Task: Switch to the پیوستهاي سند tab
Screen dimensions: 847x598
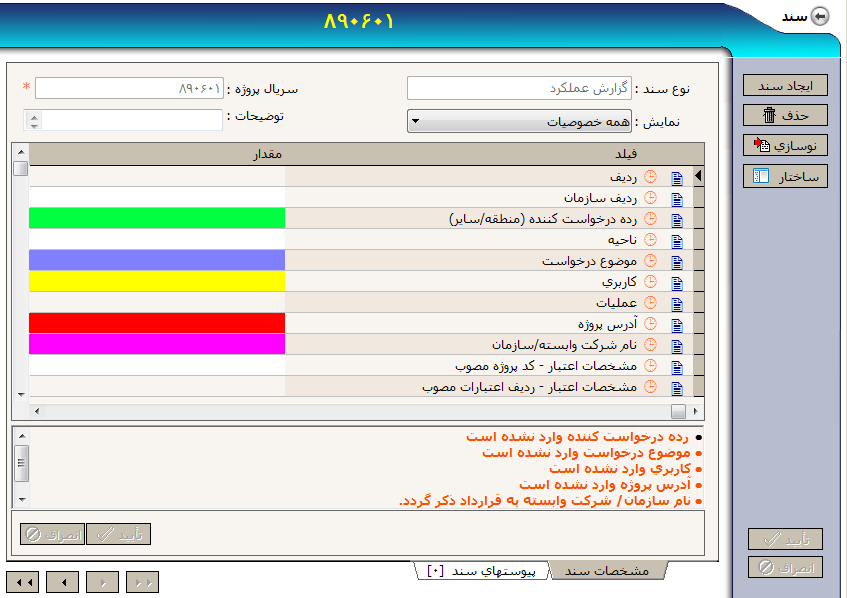Action: point(482,571)
